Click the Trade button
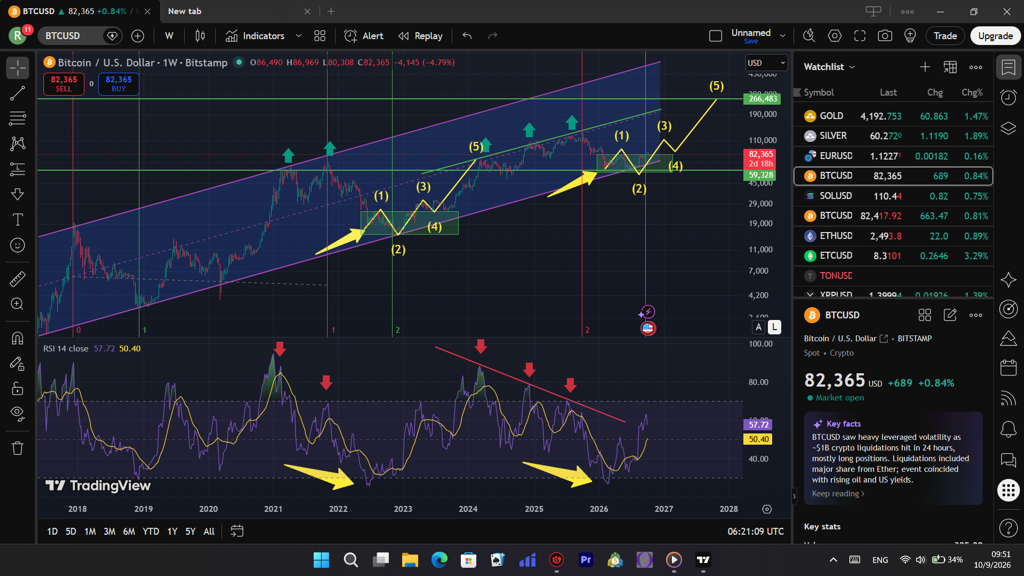 pos(945,36)
